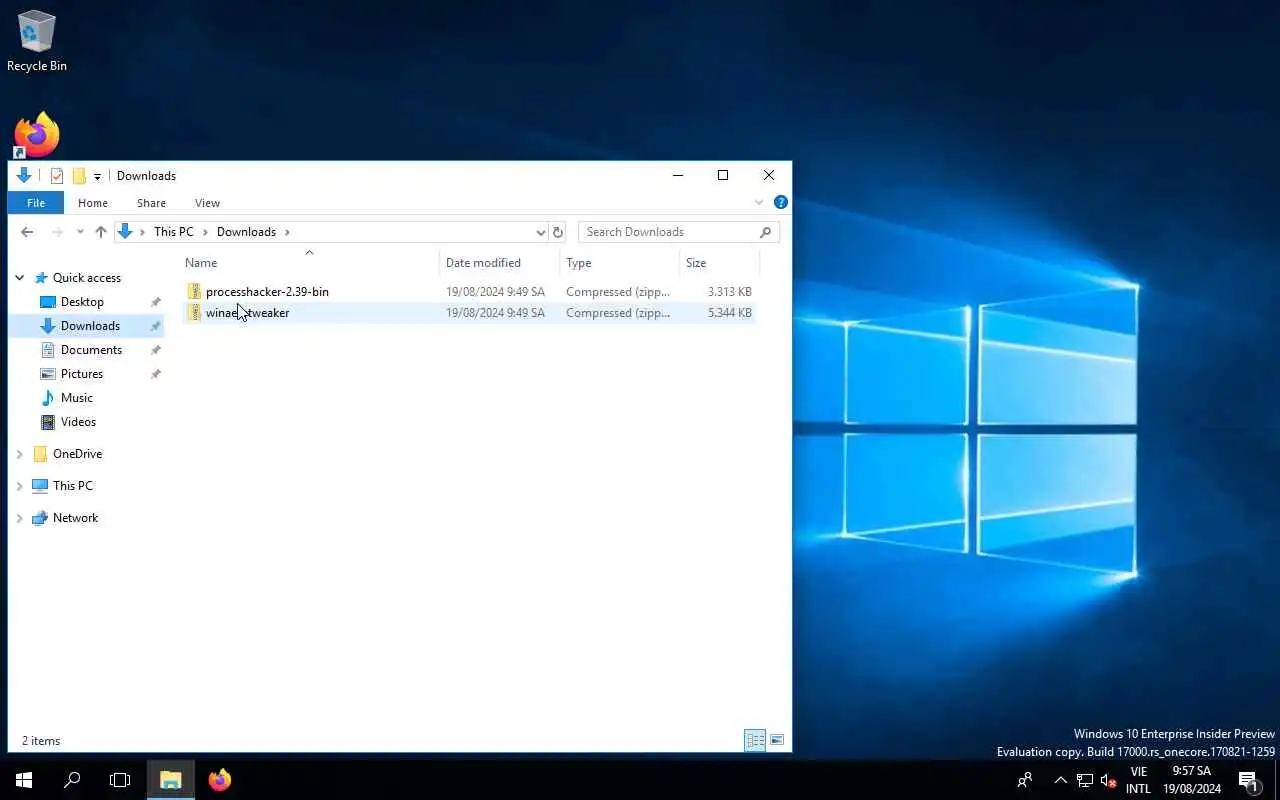Click the 3.313 KB size cell
1280x800 pixels.
pyautogui.click(x=729, y=292)
